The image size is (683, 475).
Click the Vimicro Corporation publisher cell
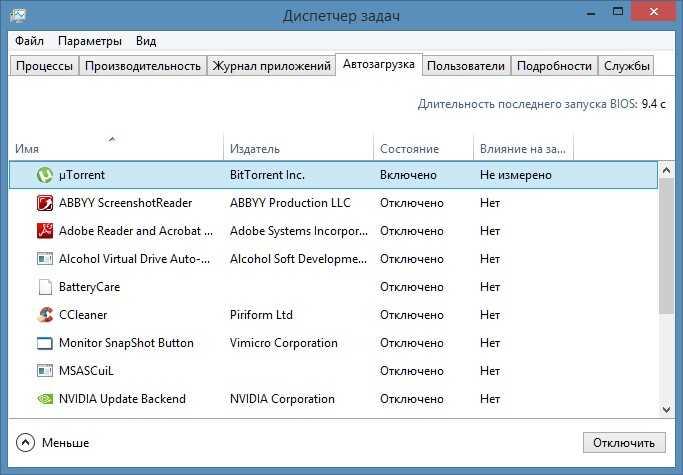(284, 343)
